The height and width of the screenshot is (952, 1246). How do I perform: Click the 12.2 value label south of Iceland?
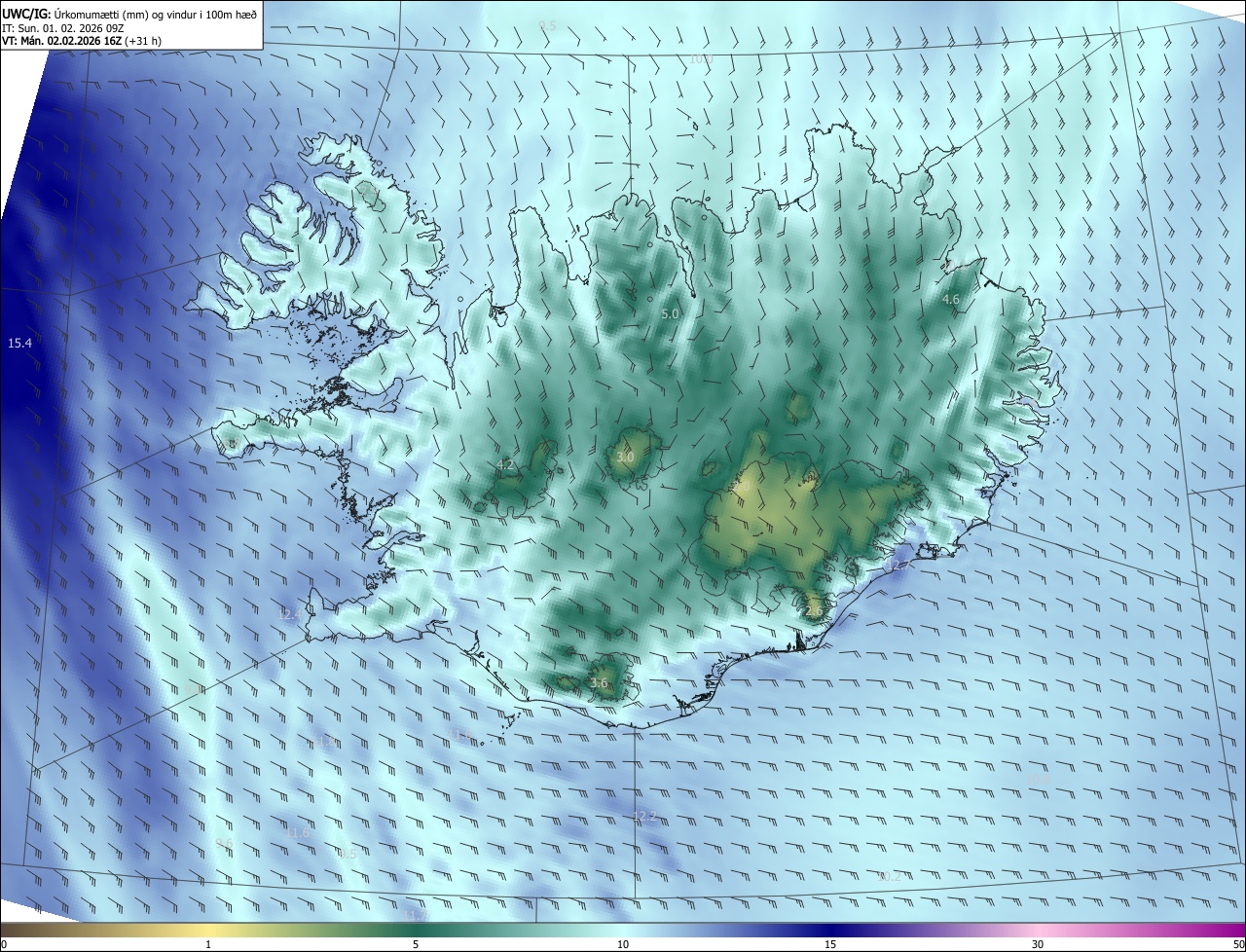tap(645, 816)
